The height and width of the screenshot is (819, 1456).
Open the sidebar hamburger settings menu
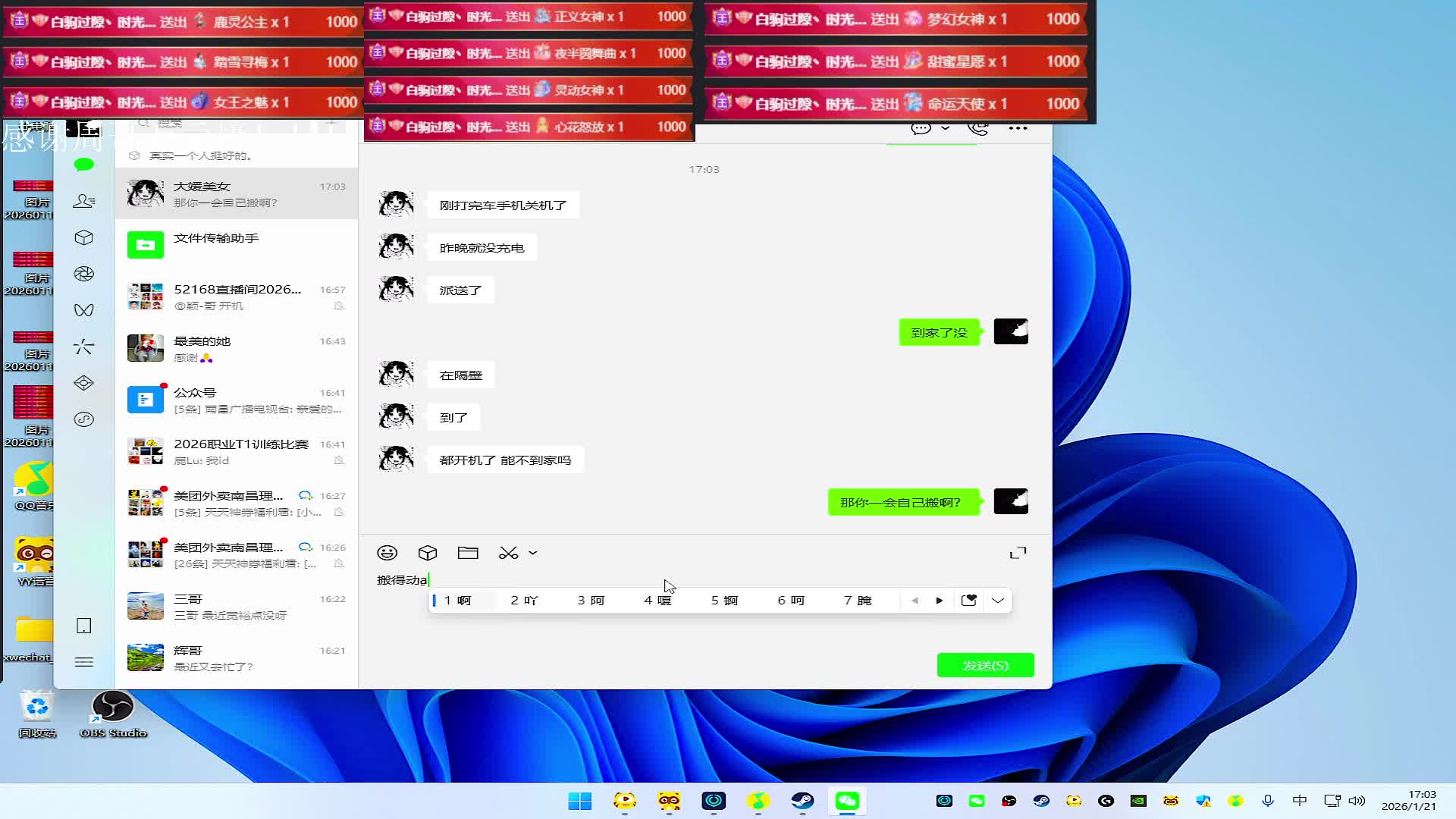pyautogui.click(x=83, y=662)
